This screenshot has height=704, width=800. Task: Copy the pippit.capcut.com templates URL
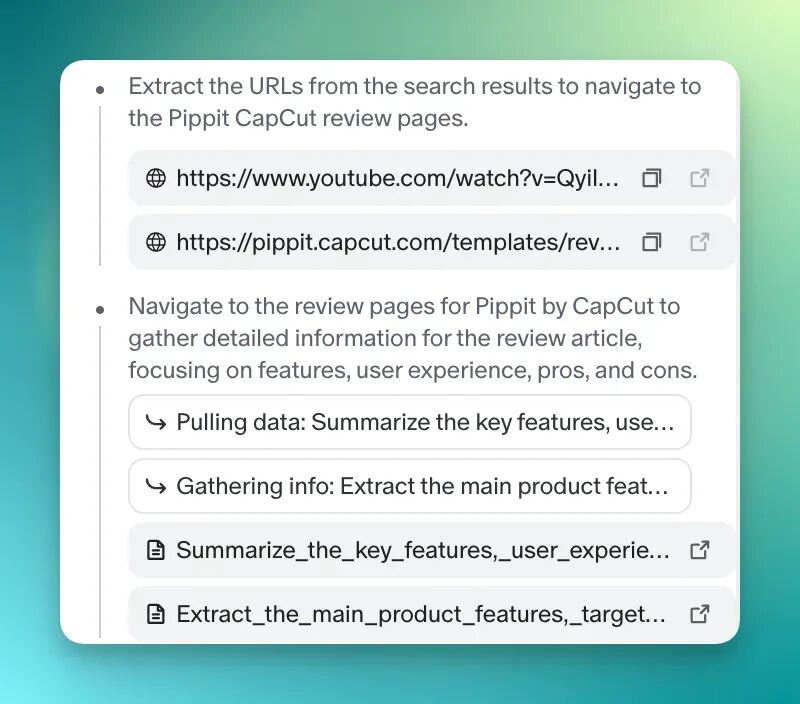tap(652, 242)
